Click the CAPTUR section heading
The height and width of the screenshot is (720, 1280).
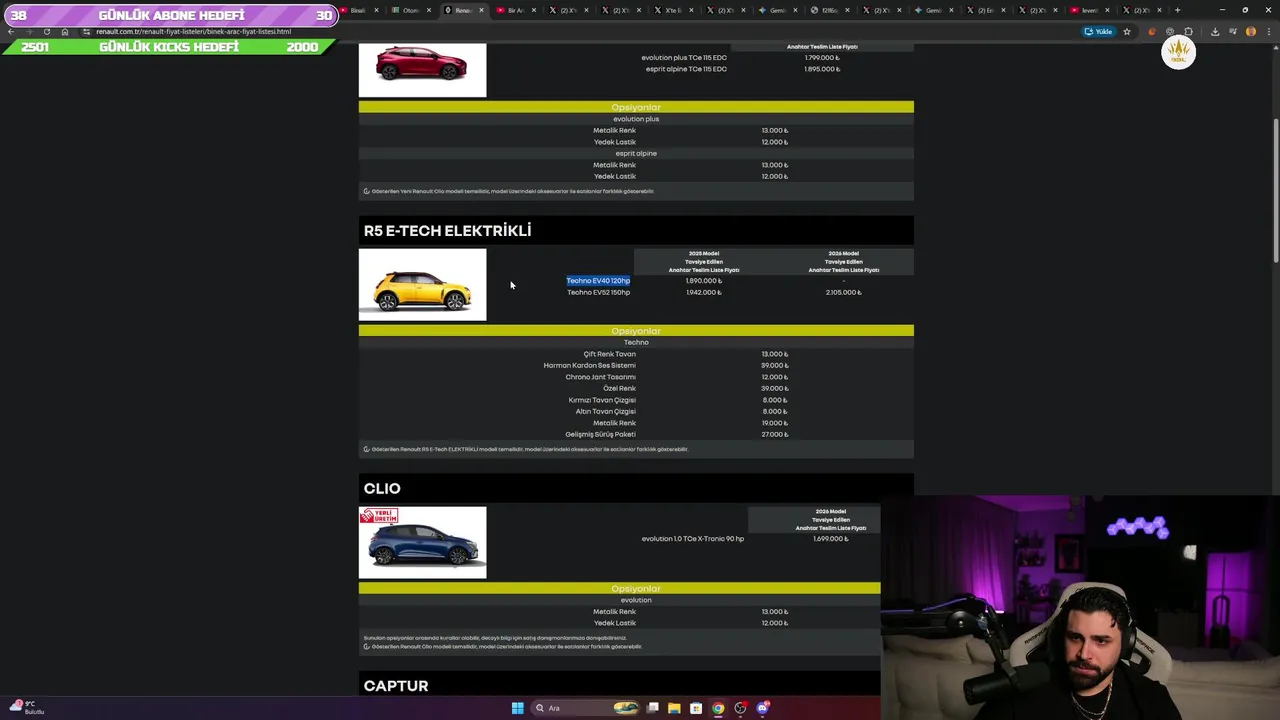[x=396, y=686]
